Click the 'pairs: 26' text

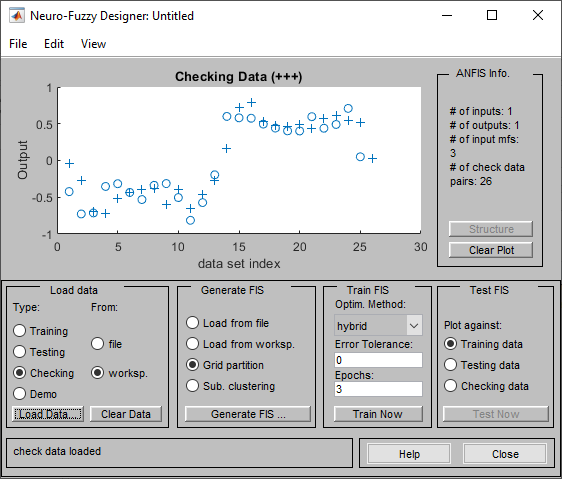[x=471, y=181]
